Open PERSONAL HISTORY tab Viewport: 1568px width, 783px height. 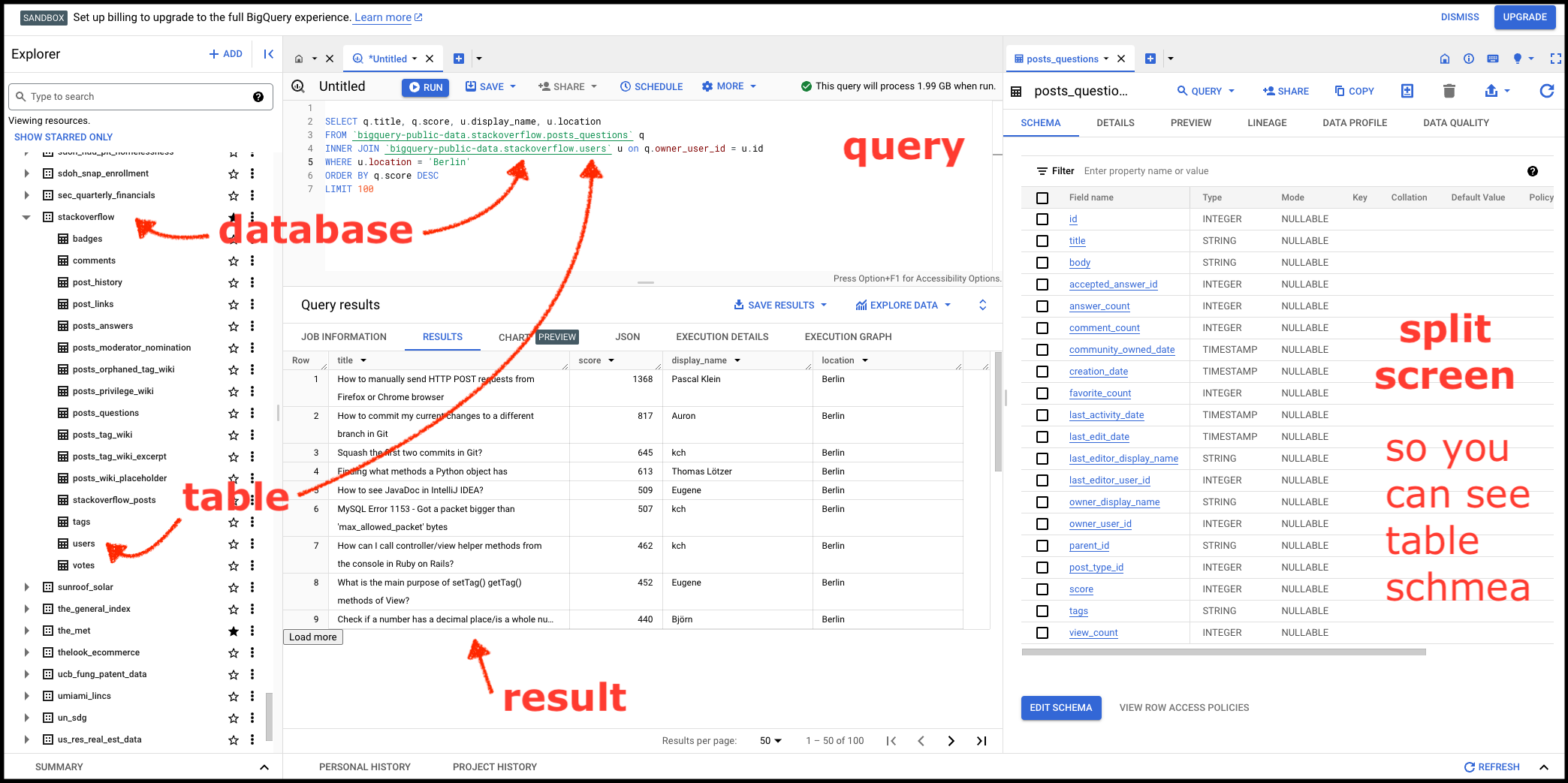click(365, 768)
